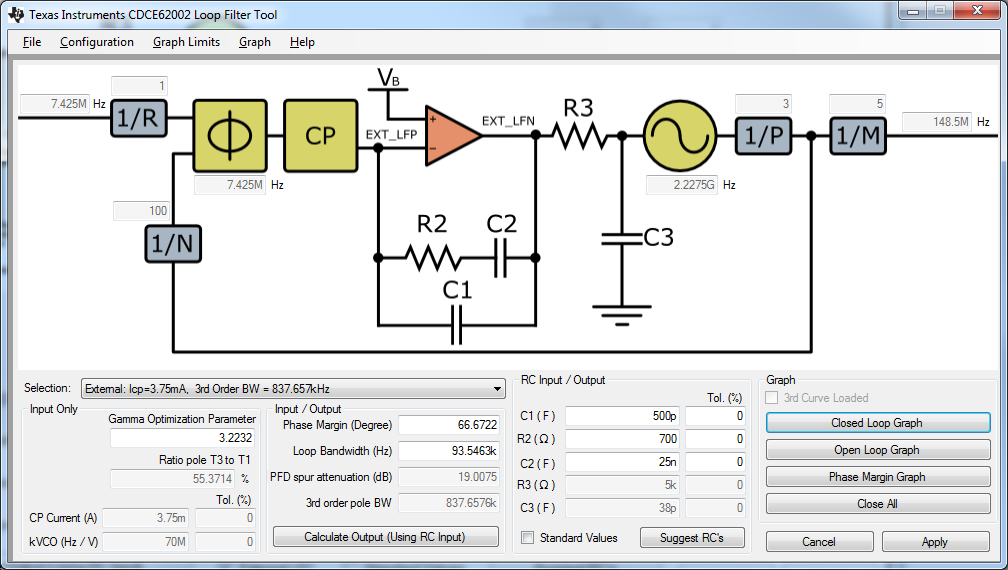Click the C3 (F) value field showing 38p
This screenshot has width=1008, height=570.
pyautogui.click(x=622, y=508)
